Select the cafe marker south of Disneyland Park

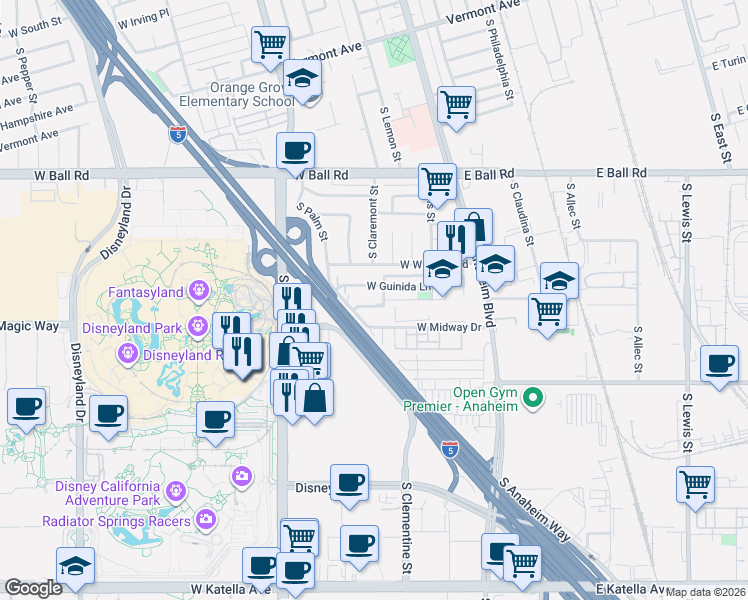216,422
